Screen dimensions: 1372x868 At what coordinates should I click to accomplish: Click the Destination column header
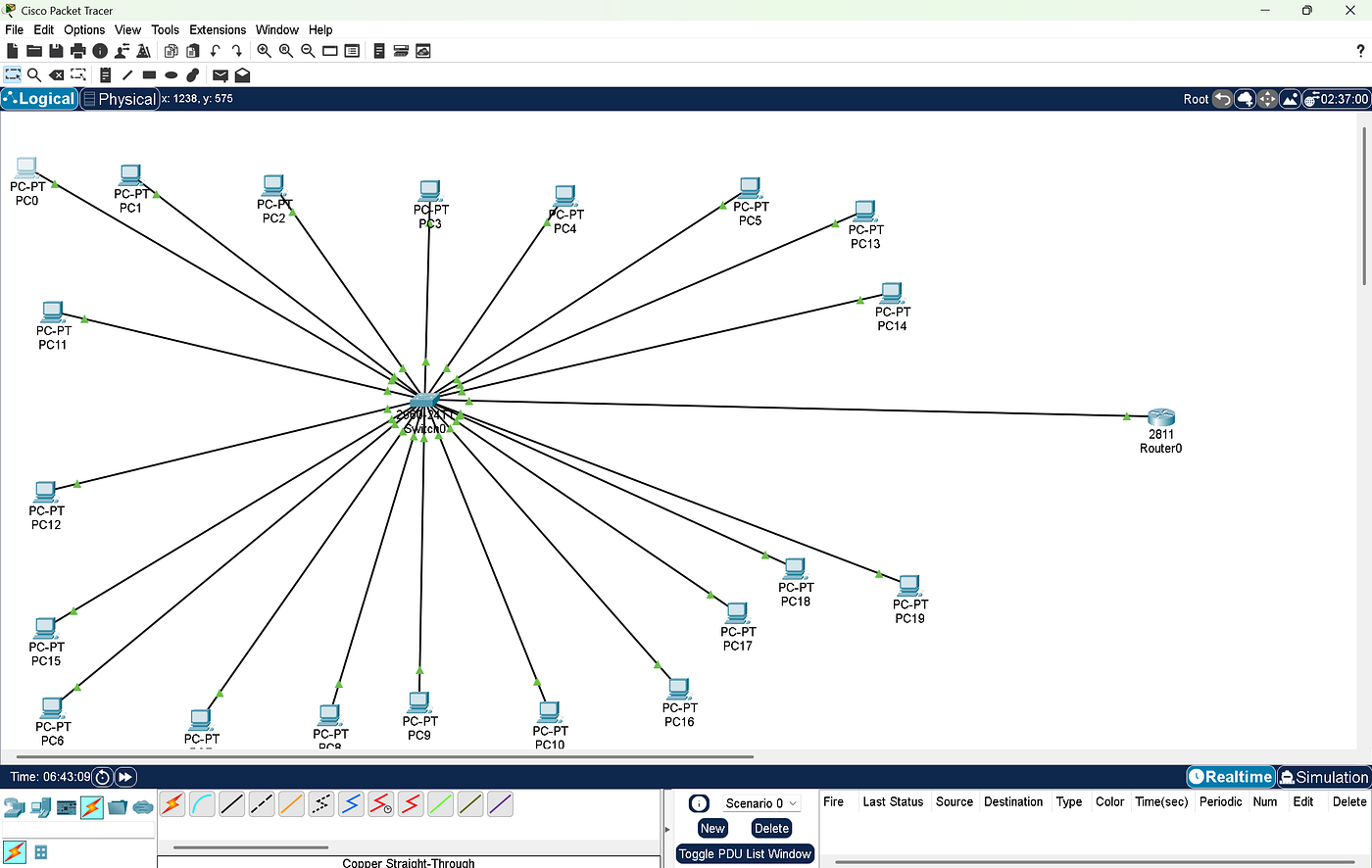[1013, 801]
